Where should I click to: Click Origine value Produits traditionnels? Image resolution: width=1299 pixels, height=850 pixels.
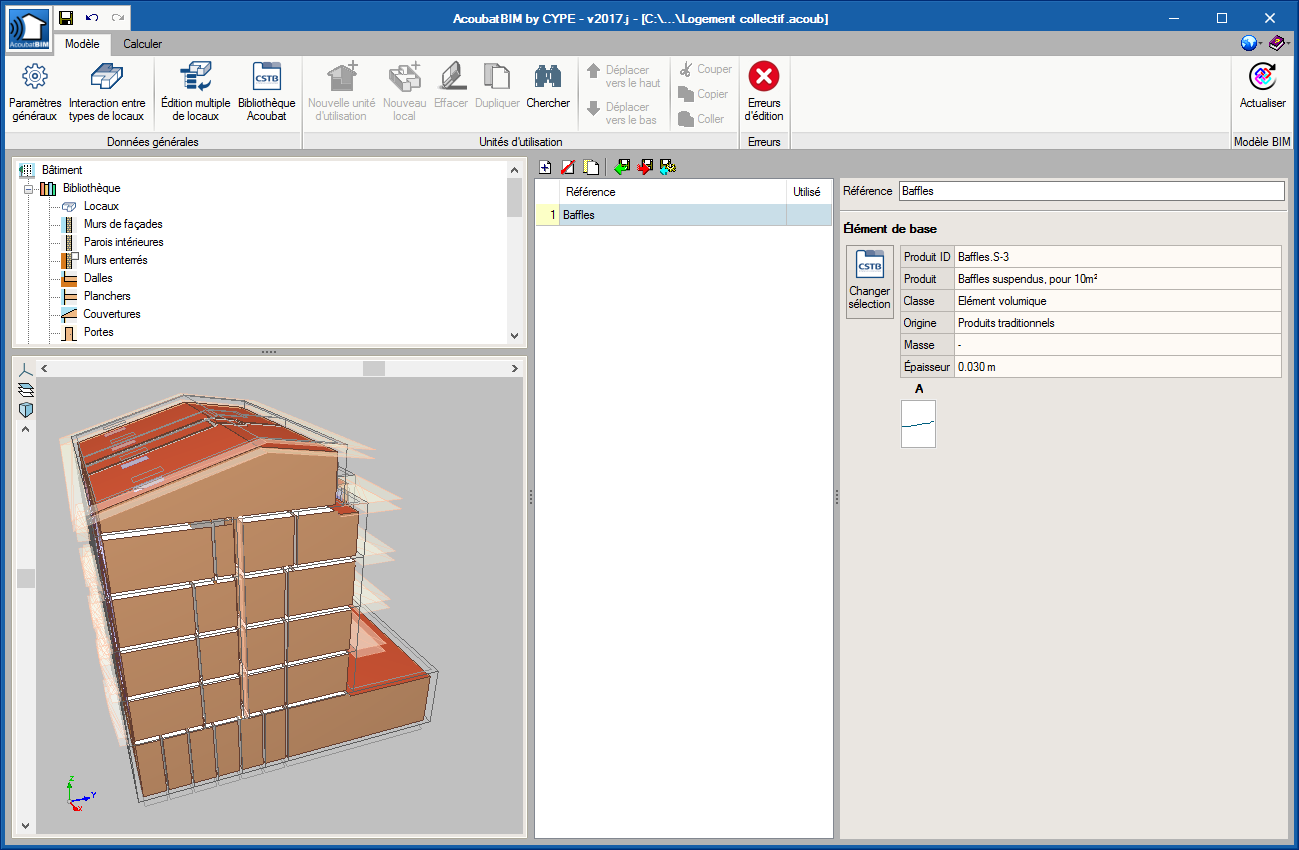tap(1117, 323)
